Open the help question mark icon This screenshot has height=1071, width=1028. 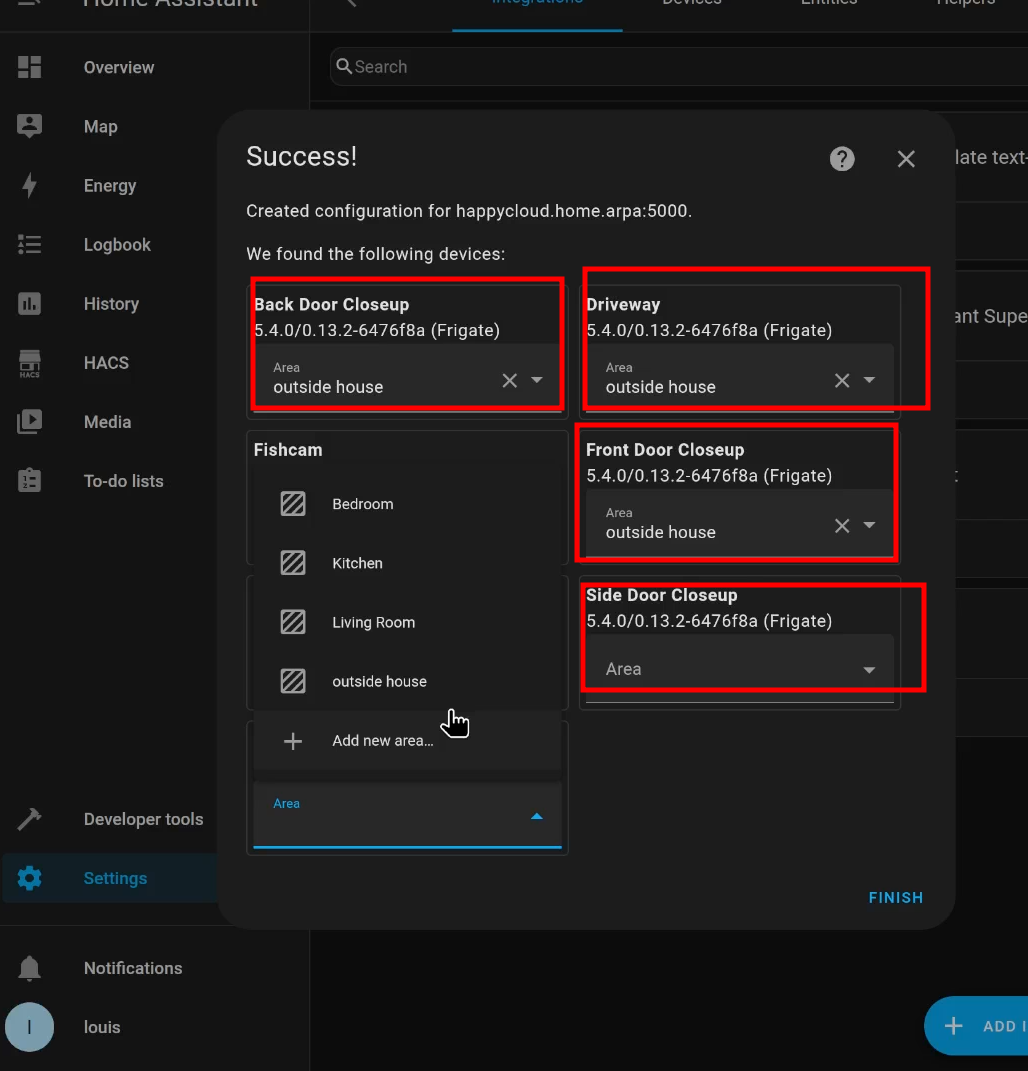pos(842,158)
